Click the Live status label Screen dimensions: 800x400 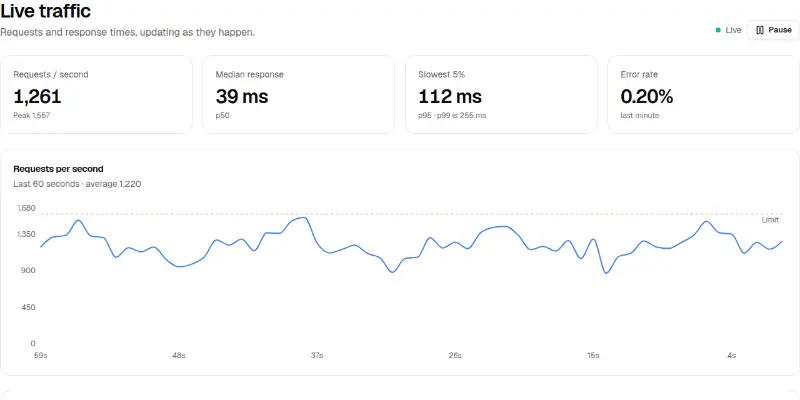click(x=733, y=30)
